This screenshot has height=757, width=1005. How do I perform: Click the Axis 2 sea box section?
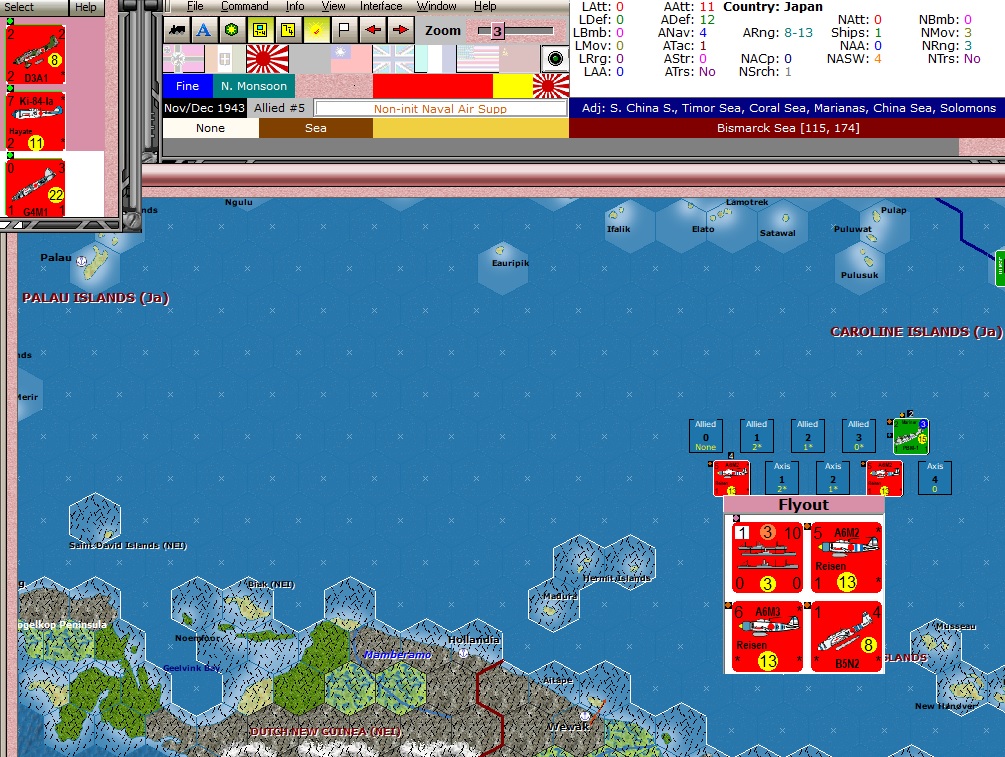(833, 478)
